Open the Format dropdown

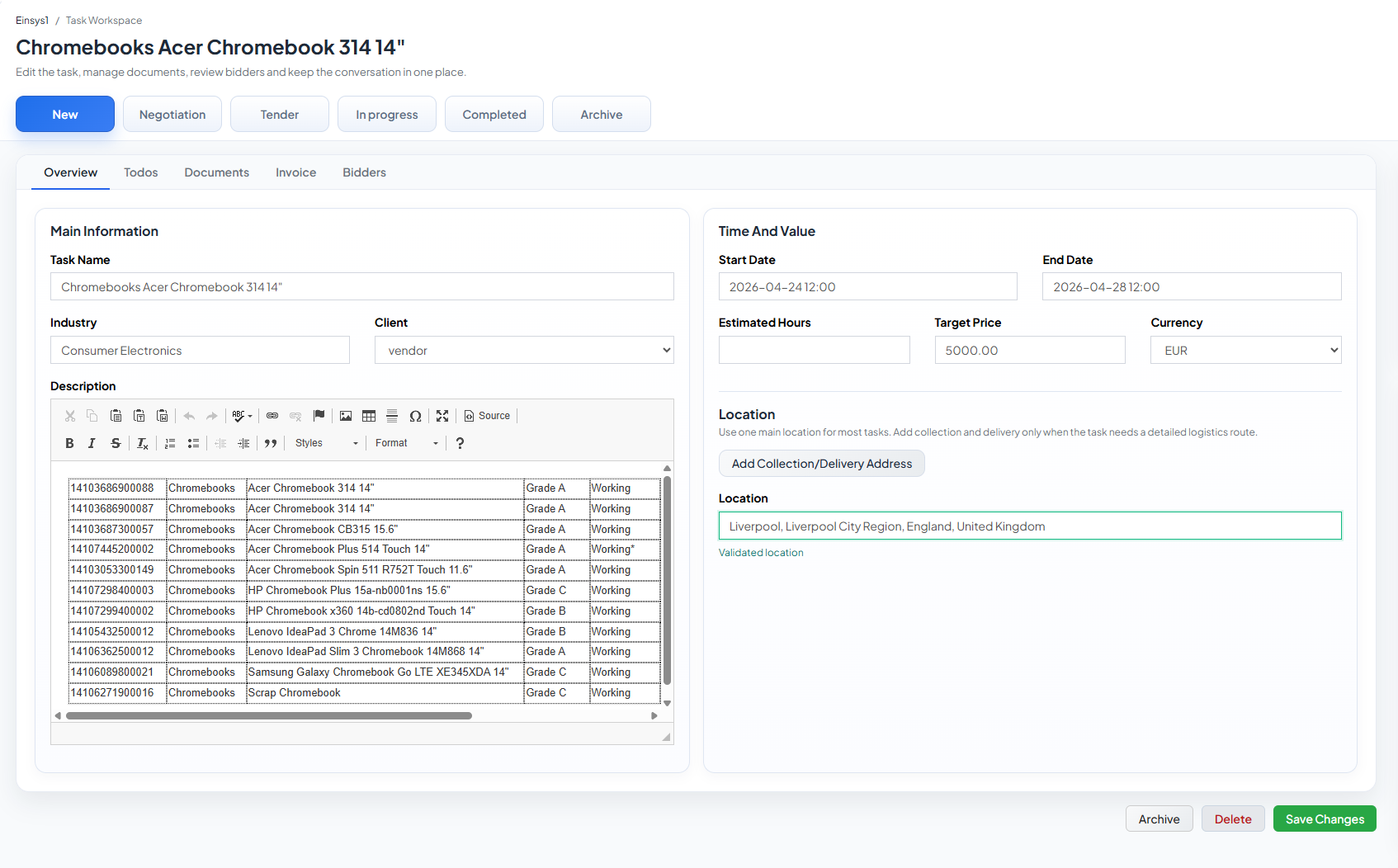(406, 443)
